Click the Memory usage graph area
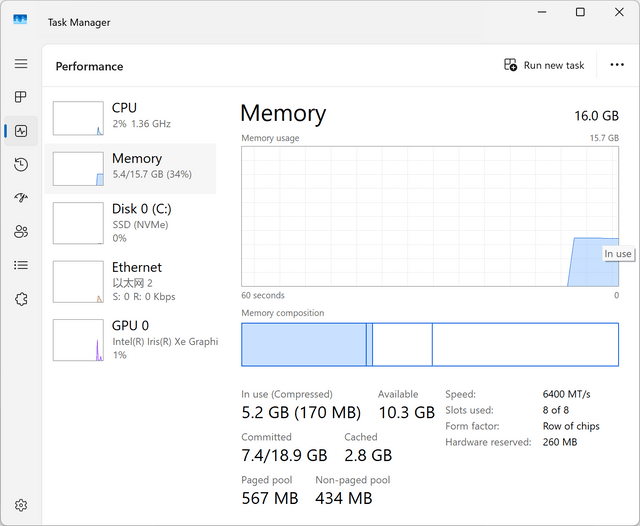 tap(430, 216)
